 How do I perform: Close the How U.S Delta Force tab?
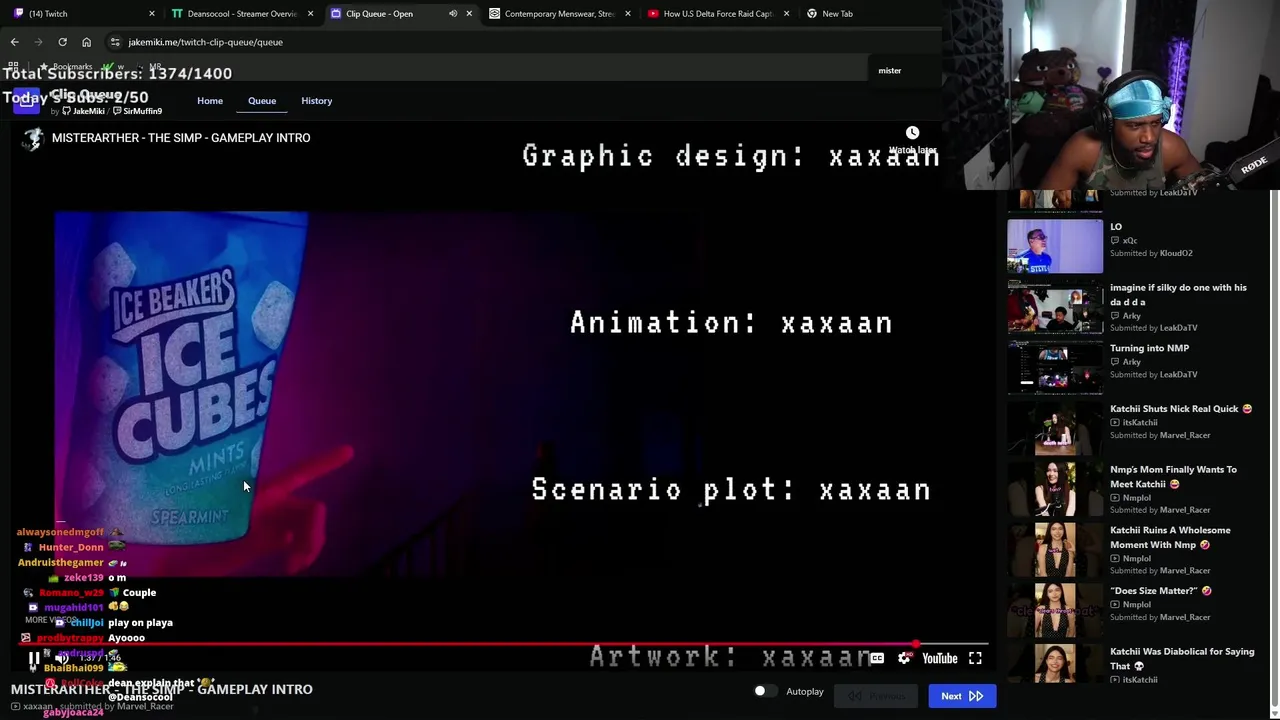(x=786, y=14)
